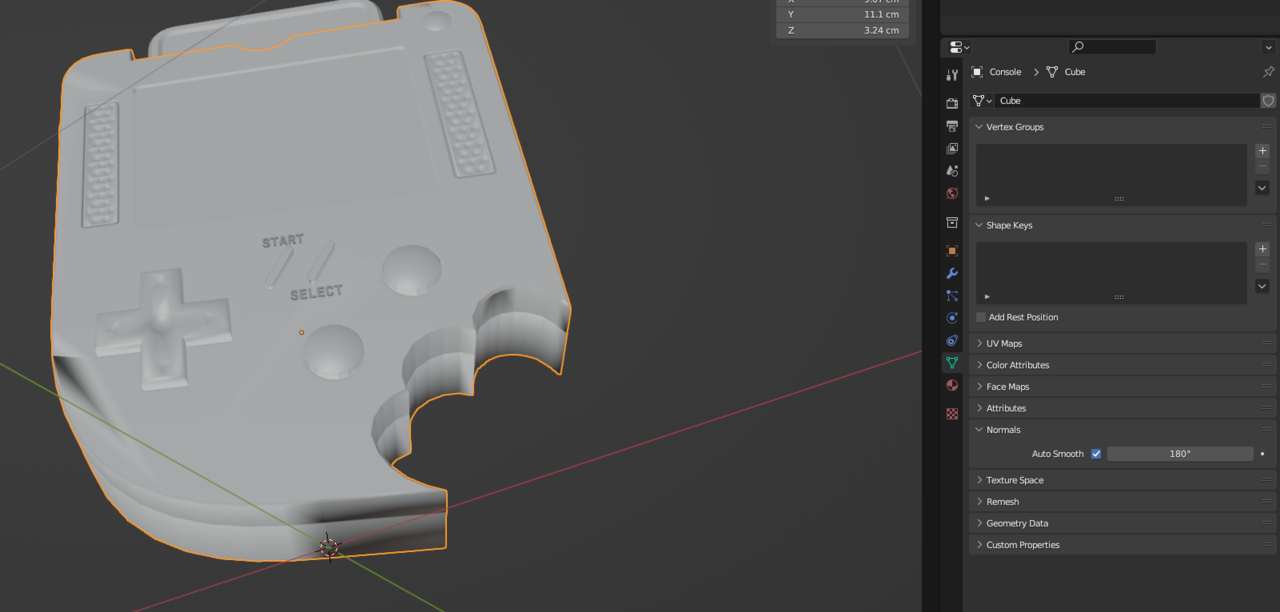Collapse the Shape Keys panel
1280x612 pixels.
click(979, 225)
